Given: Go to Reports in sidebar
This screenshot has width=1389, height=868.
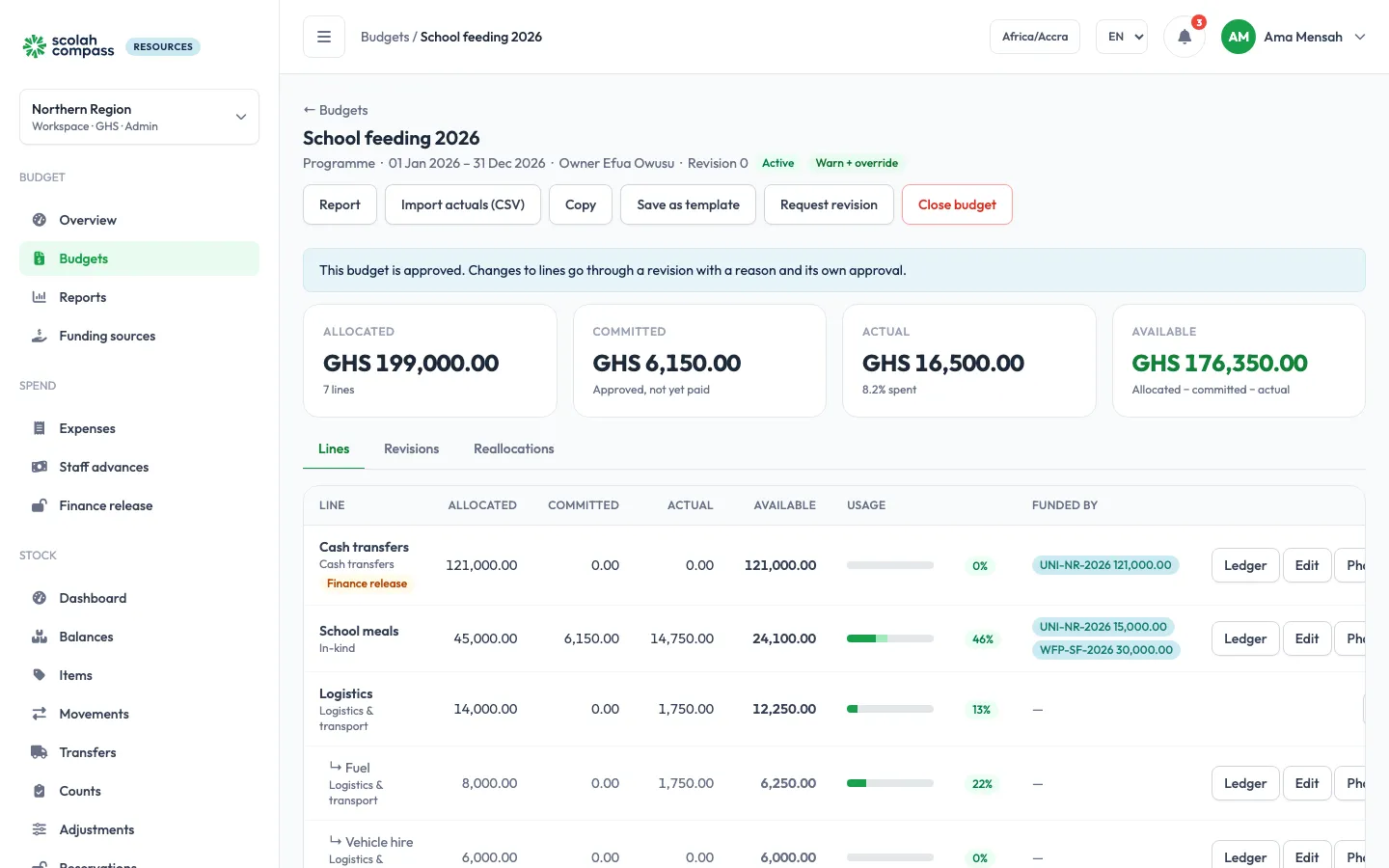Looking at the screenshot, I should click(x=139, y=297).
